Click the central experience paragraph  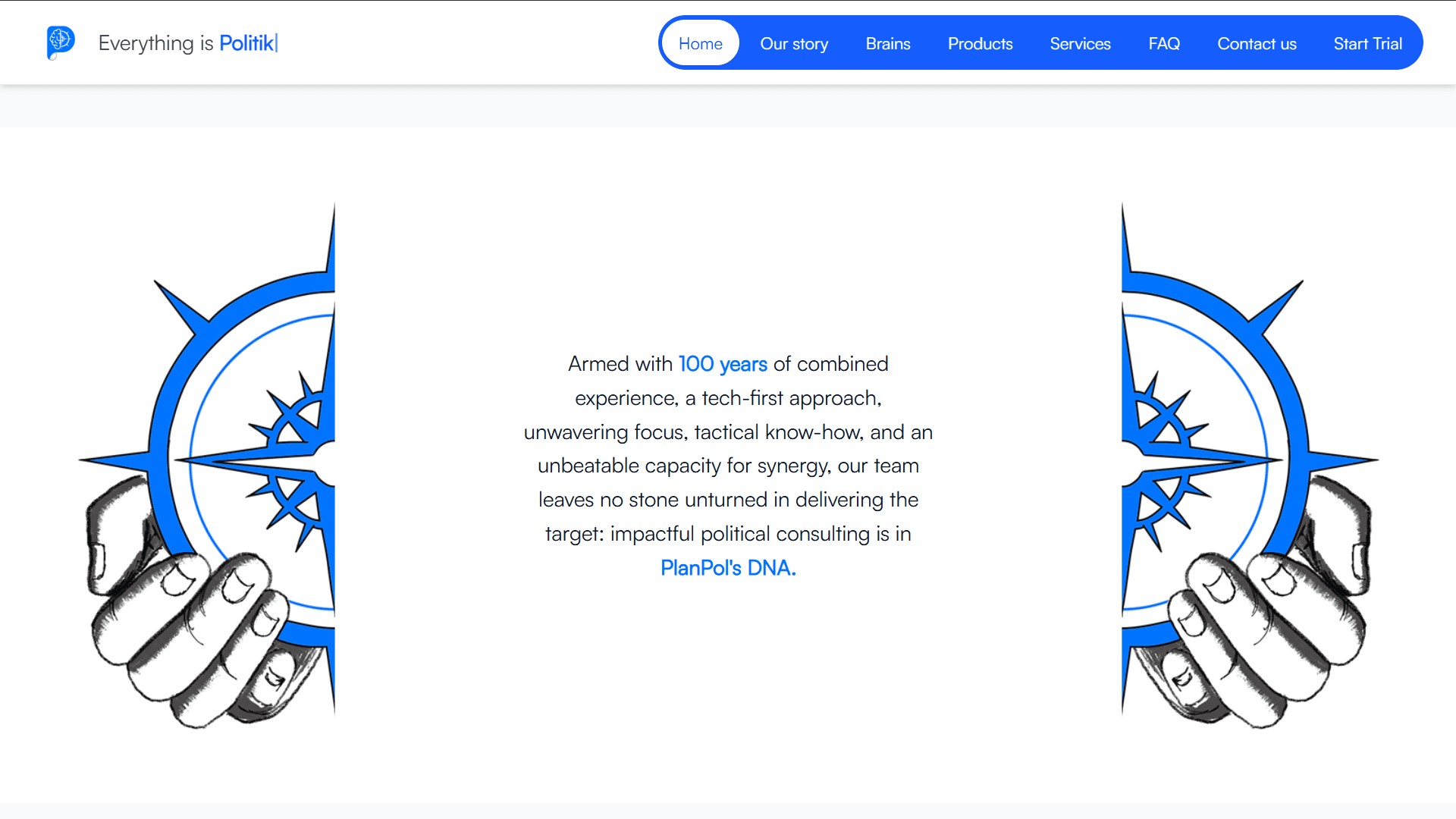point(728,466)
